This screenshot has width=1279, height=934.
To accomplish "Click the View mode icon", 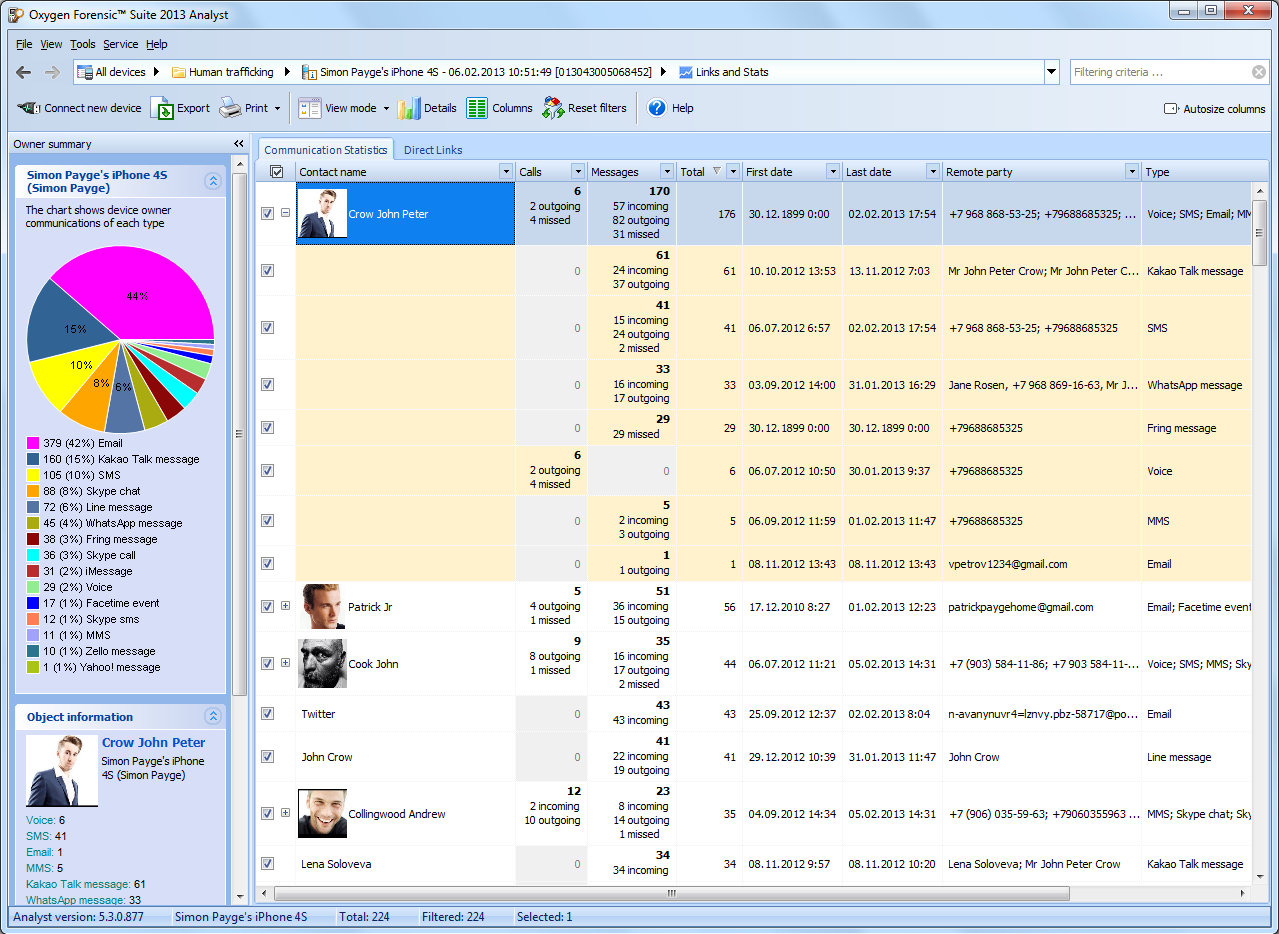I will click(310, 108).
